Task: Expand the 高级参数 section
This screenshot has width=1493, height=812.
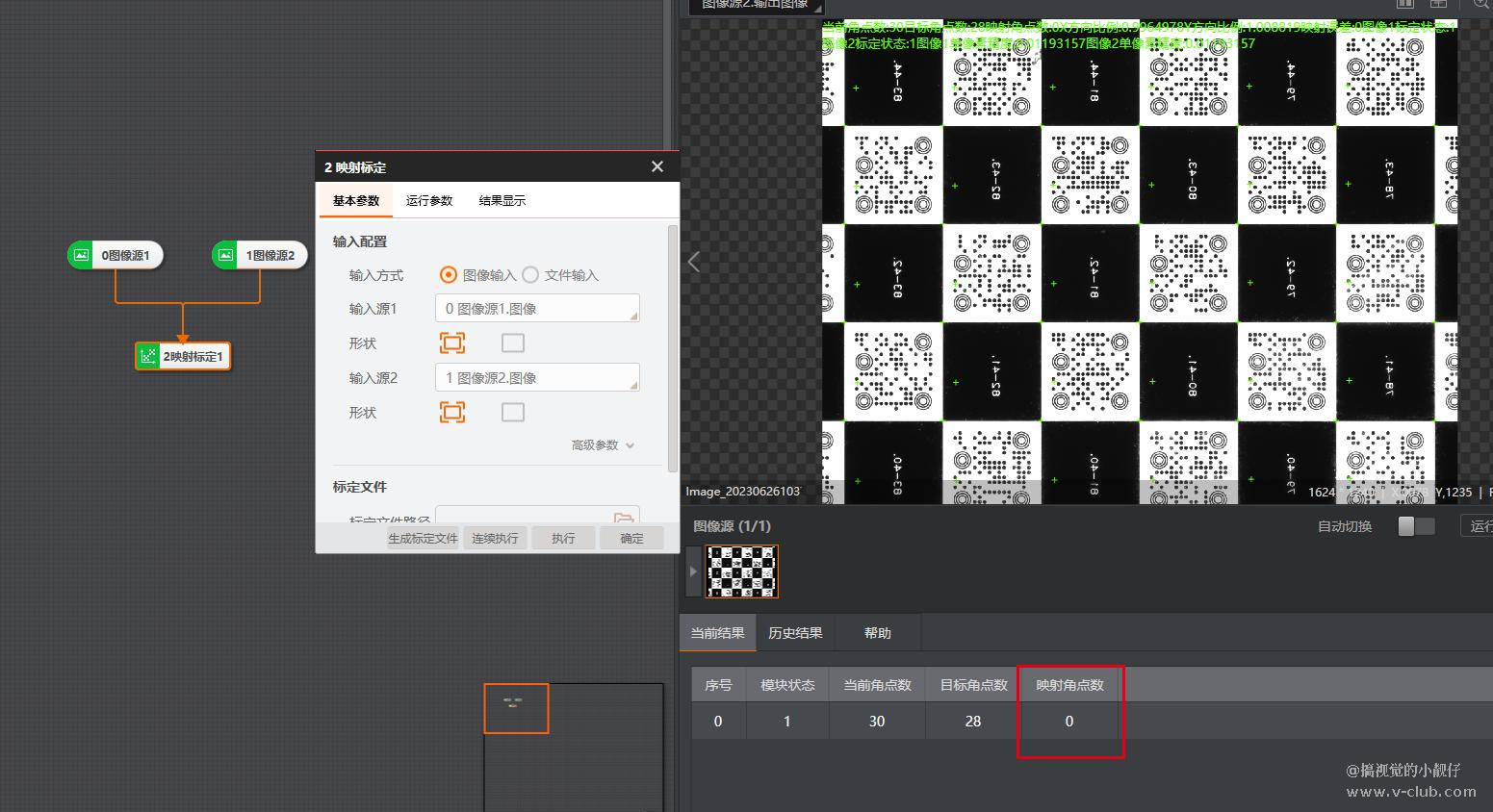Action: coord(603,445)
